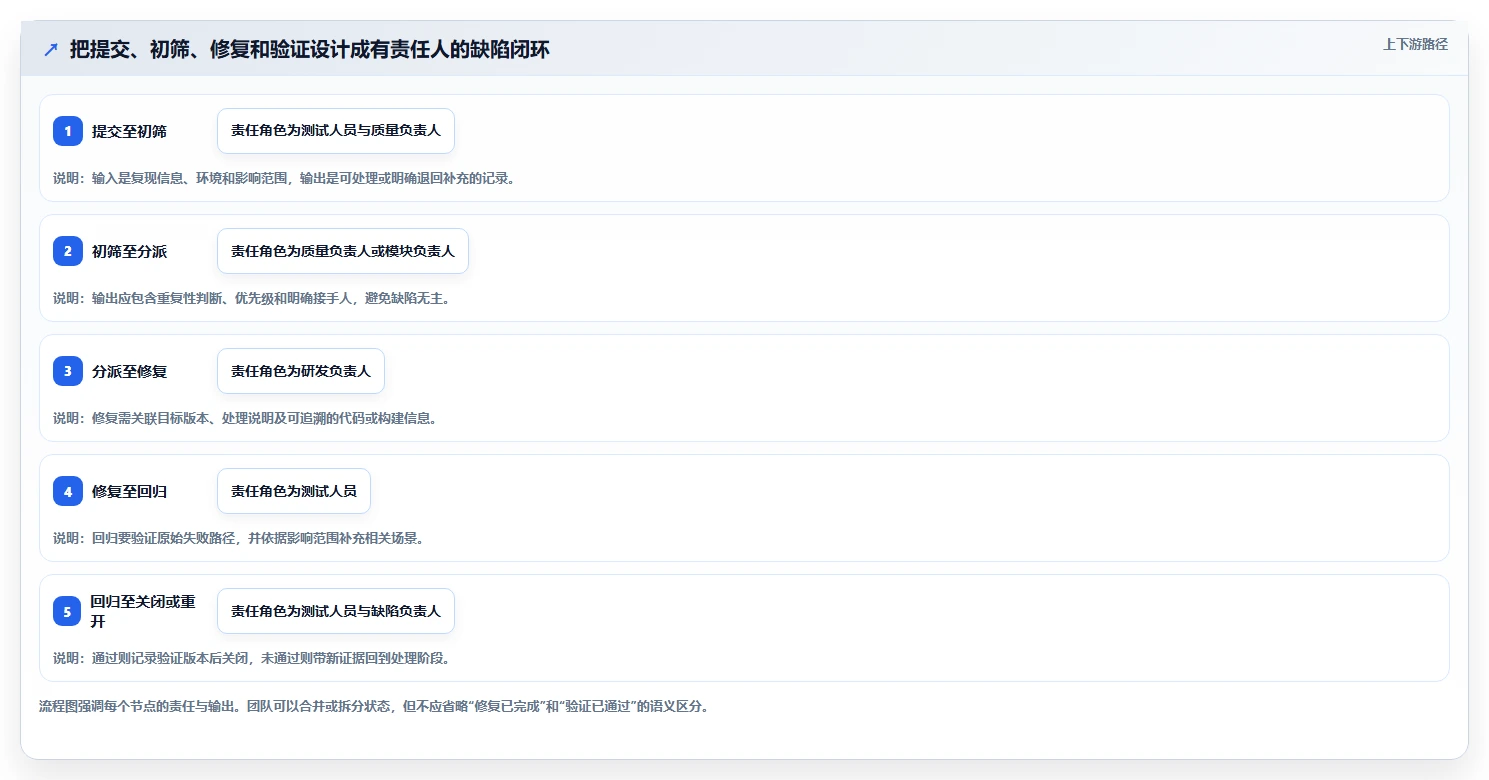Click the footer note starting 流程图强调每个节点
Screen dimensions: 1489x780
pyautogui.click(x=374, y=707)
